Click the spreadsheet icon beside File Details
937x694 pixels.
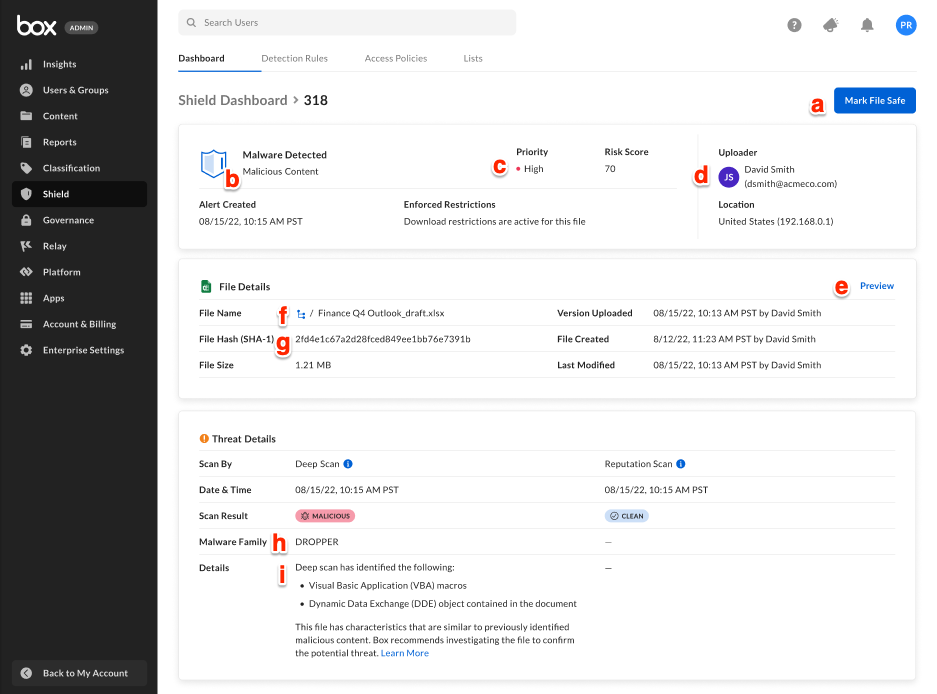click(x=206, y=287)
